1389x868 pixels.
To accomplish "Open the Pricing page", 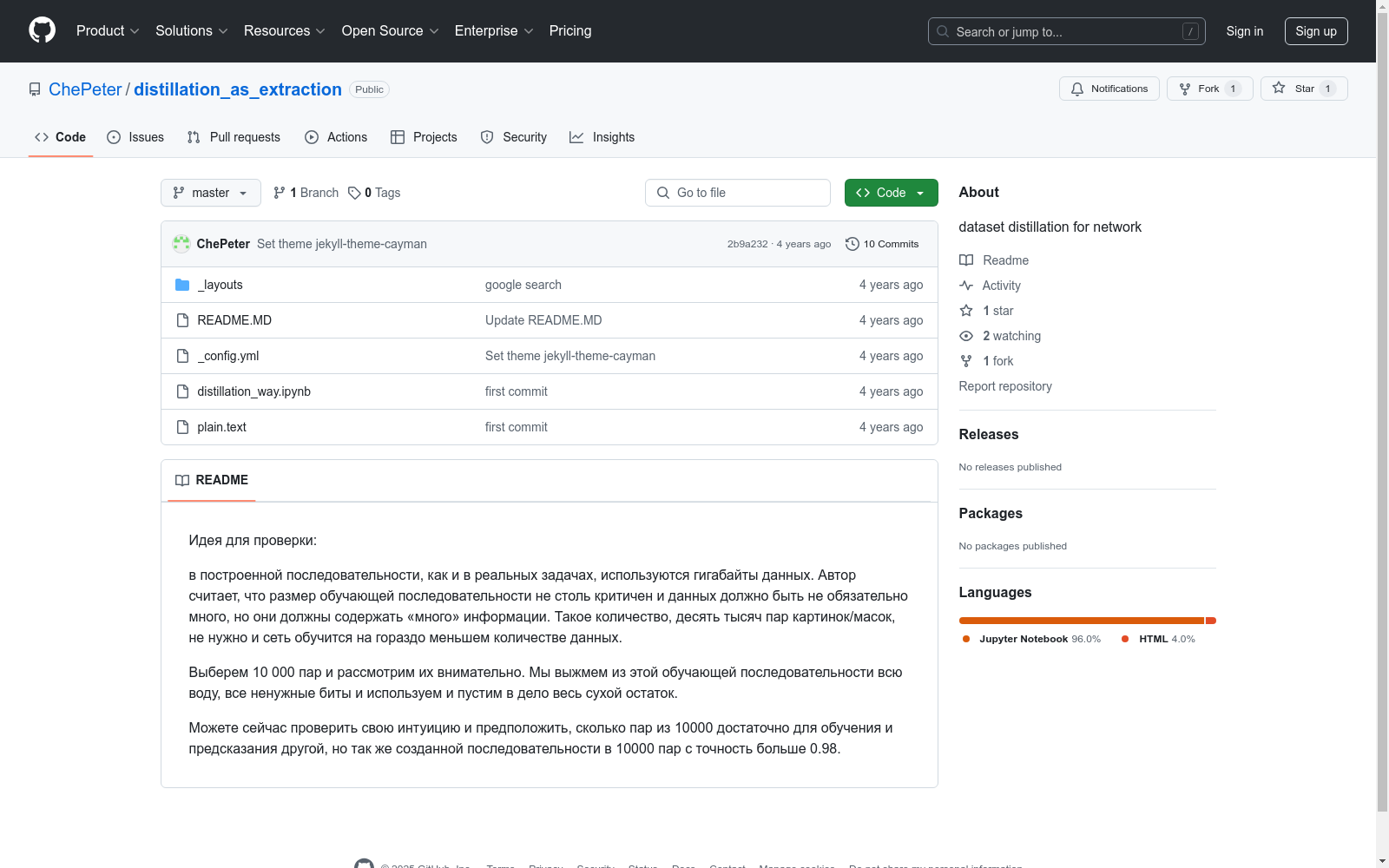I will coord(570,31).
